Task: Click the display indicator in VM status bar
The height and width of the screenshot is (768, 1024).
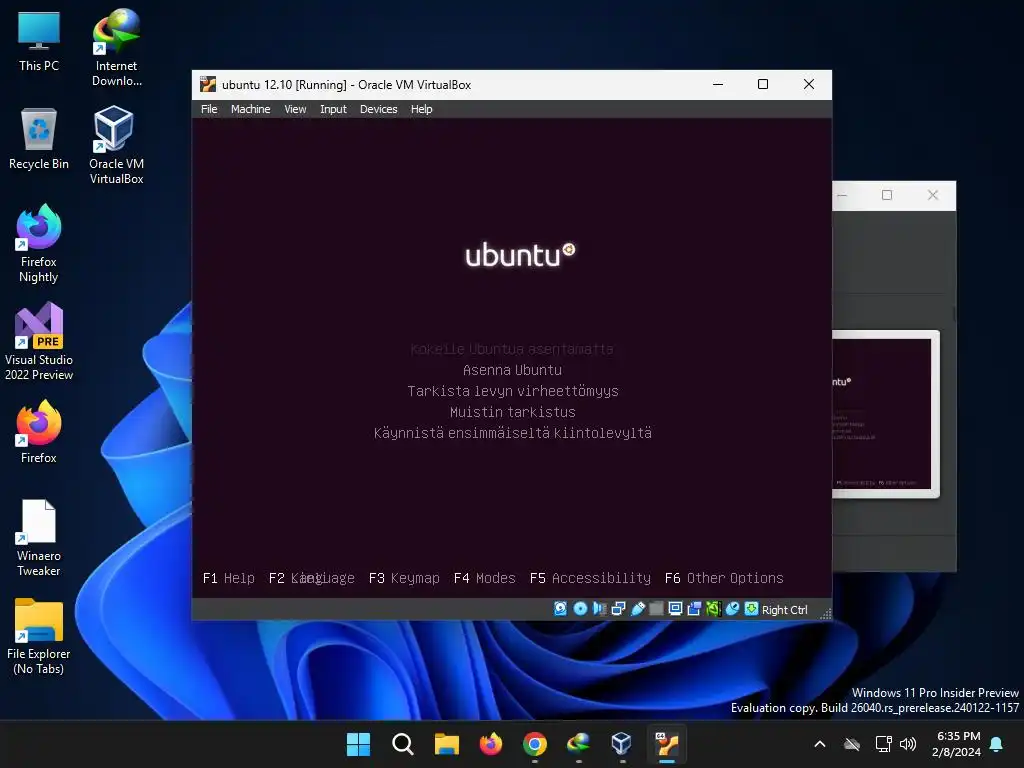Action: coord(675,609)
